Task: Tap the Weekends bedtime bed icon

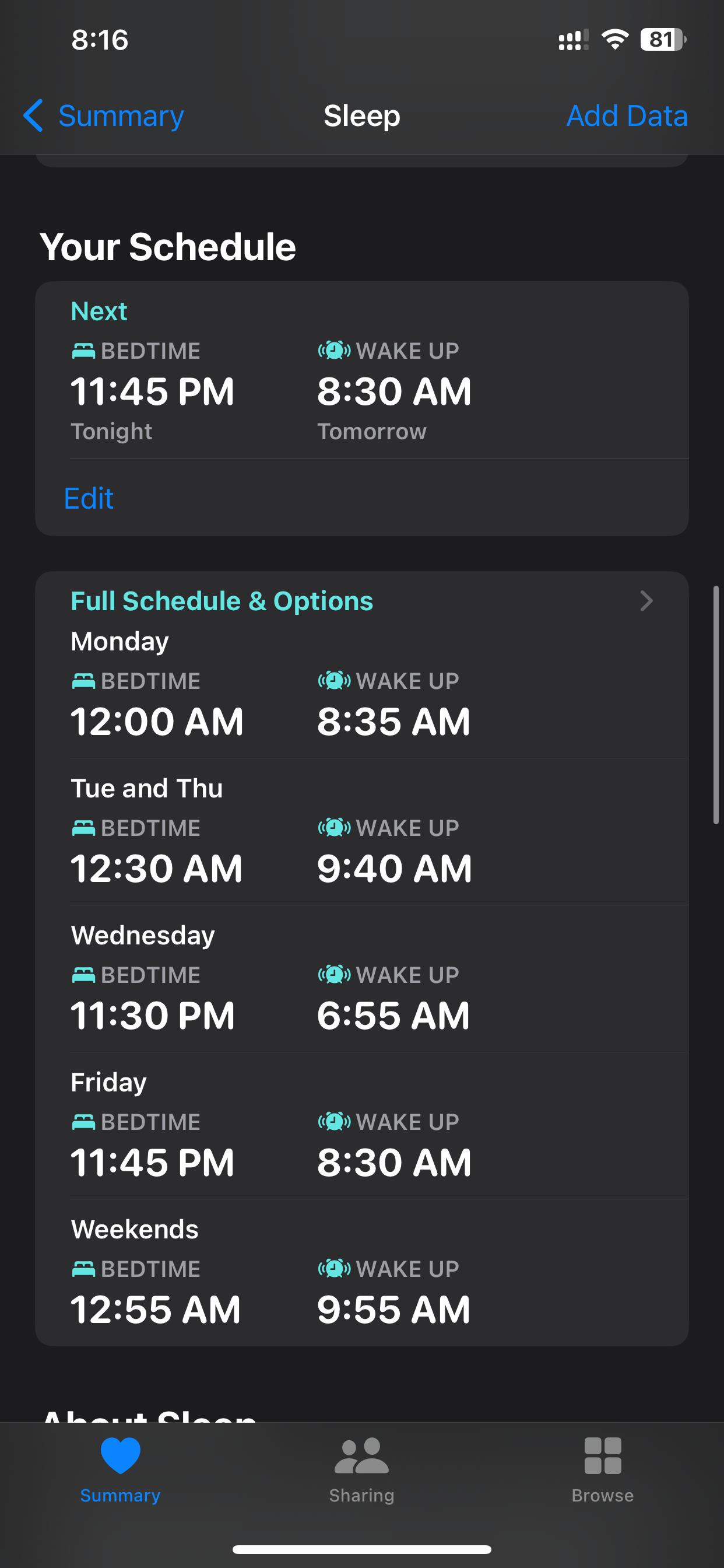Action: tap(83, 1269)
